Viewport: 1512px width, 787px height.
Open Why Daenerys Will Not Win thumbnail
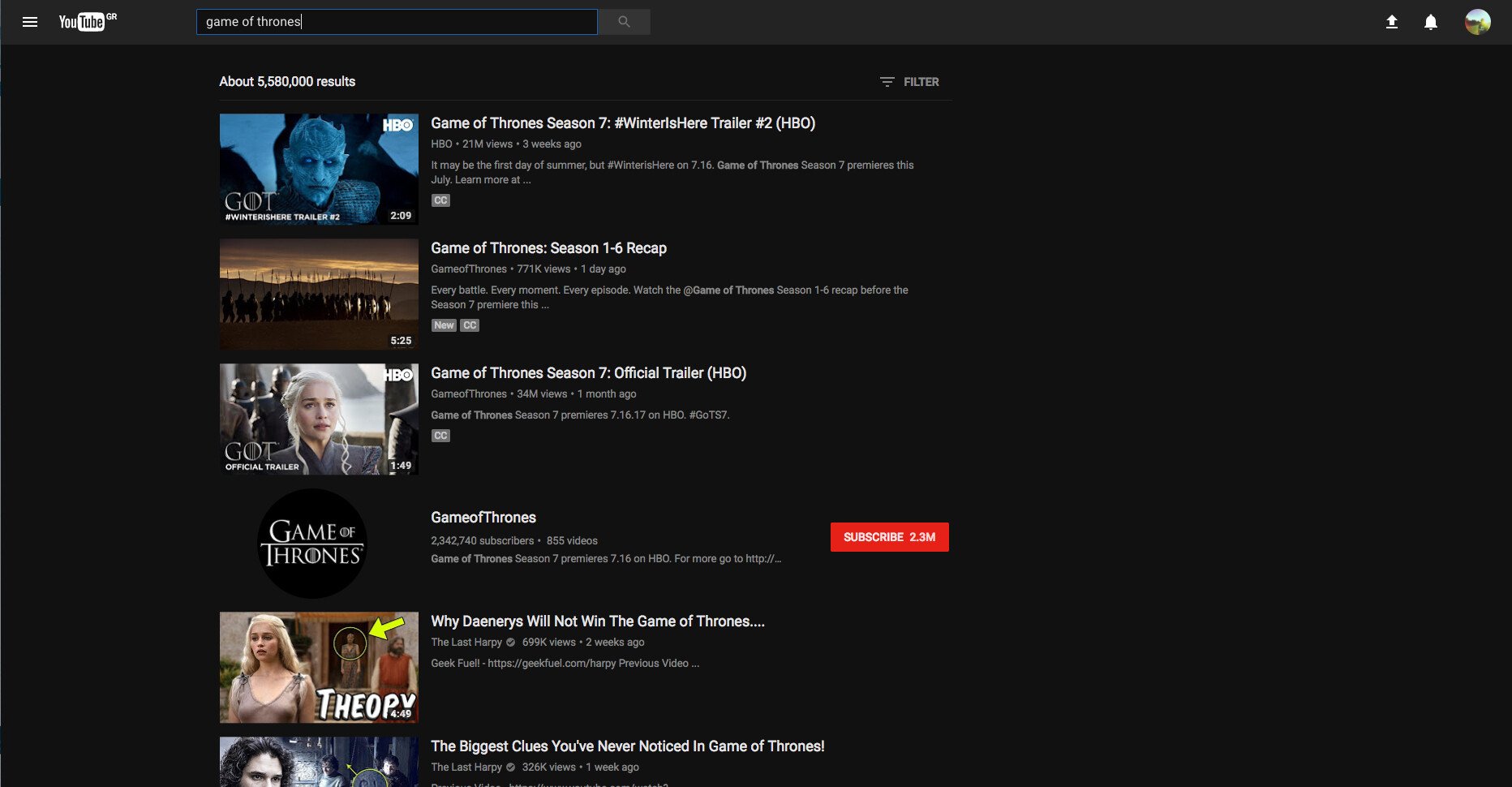(x=319, y=667)
